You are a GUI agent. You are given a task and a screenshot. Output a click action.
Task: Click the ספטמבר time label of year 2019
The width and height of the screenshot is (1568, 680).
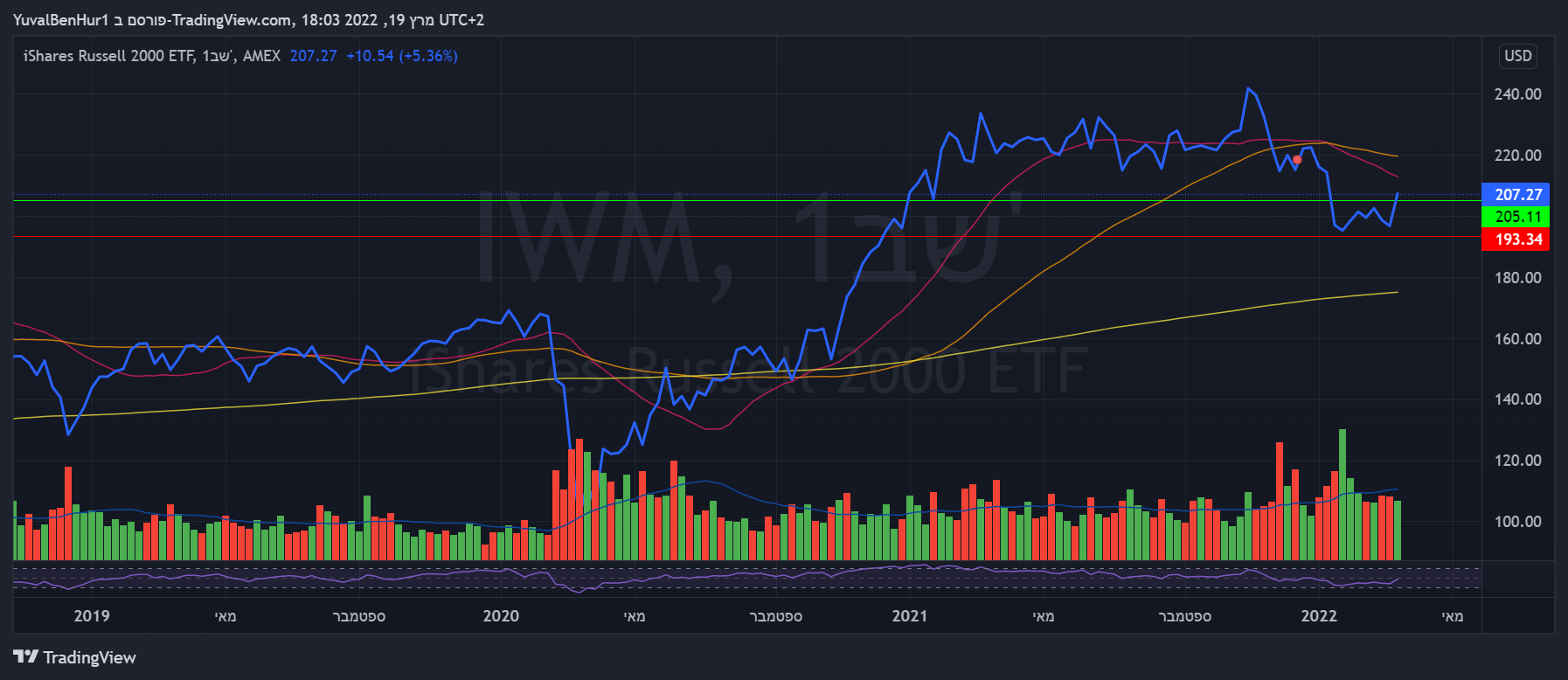click(359, 616)
